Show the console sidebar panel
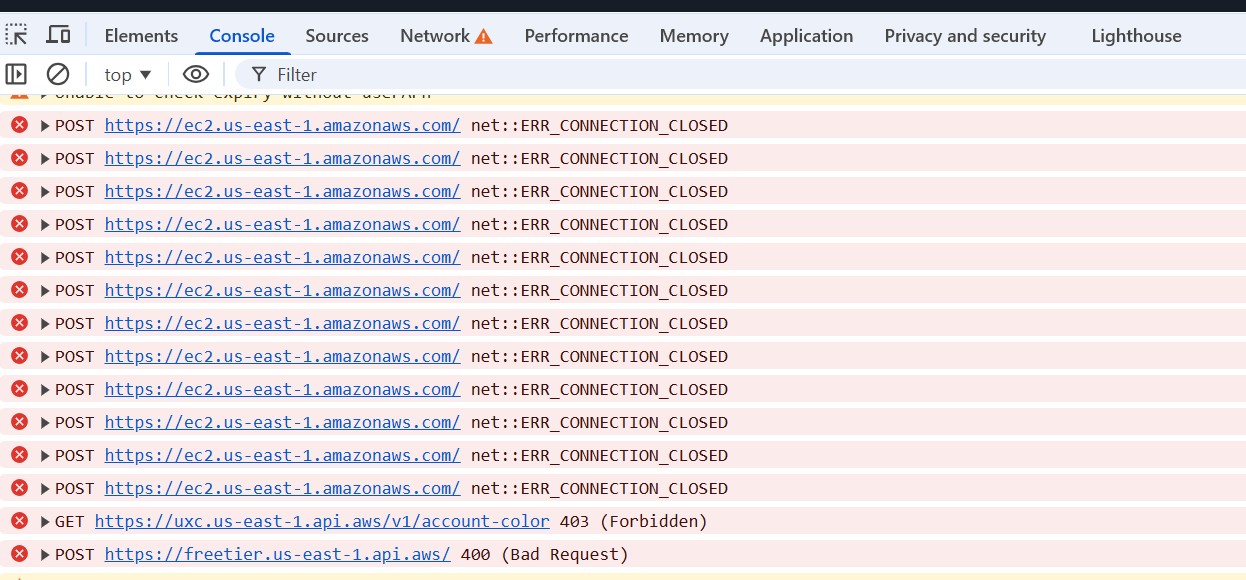This screenshot has width=1246, height=580. (x=16, y=74)
